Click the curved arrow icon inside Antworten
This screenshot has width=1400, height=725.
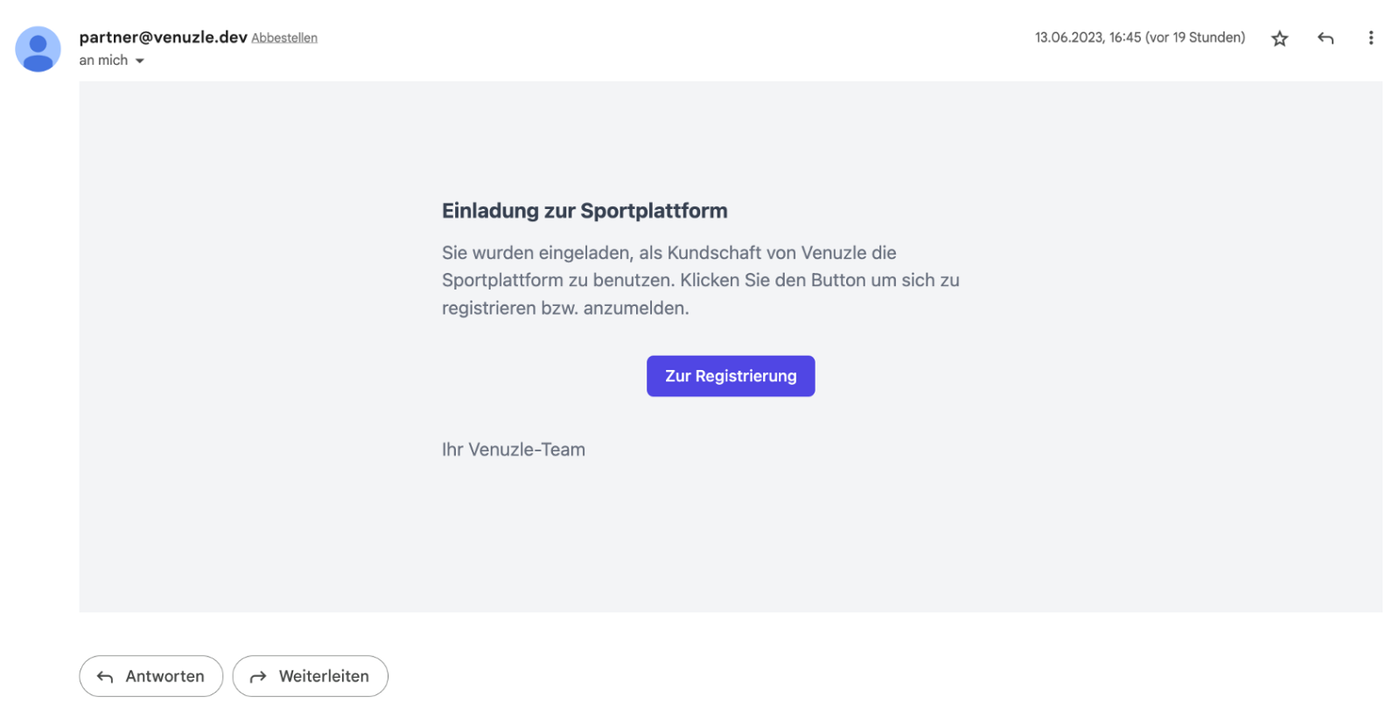(x=105, y=677)
